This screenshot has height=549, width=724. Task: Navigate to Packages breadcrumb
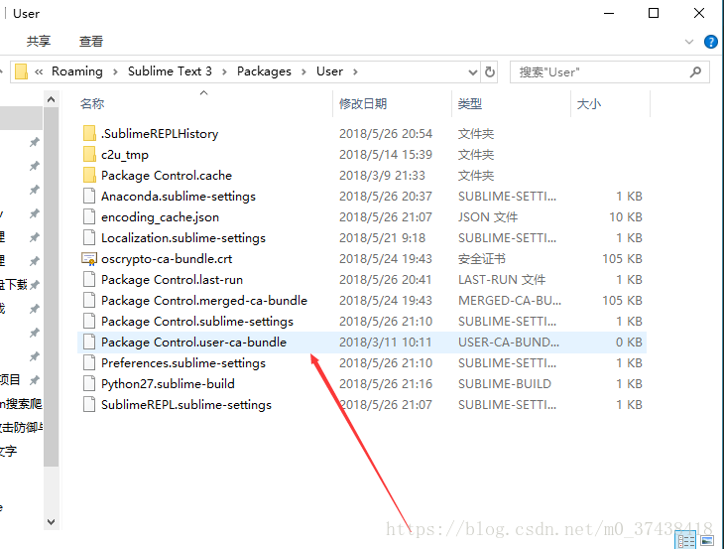264,71
